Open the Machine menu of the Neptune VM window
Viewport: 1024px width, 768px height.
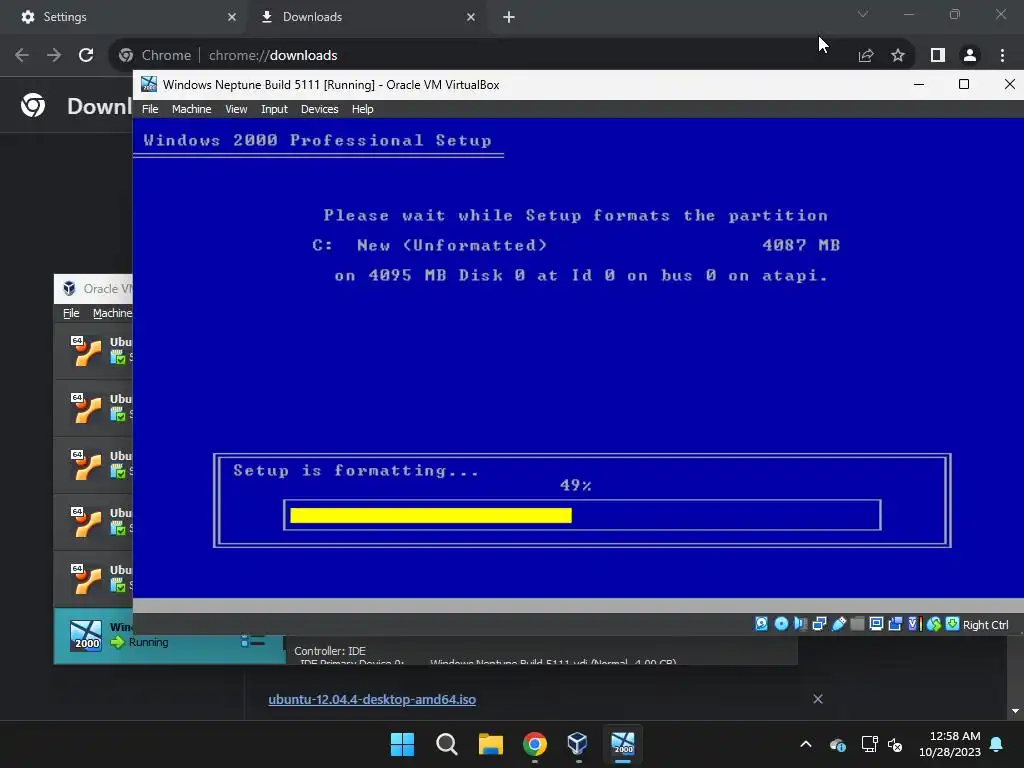pyautogui.click(x=191, y=109)
